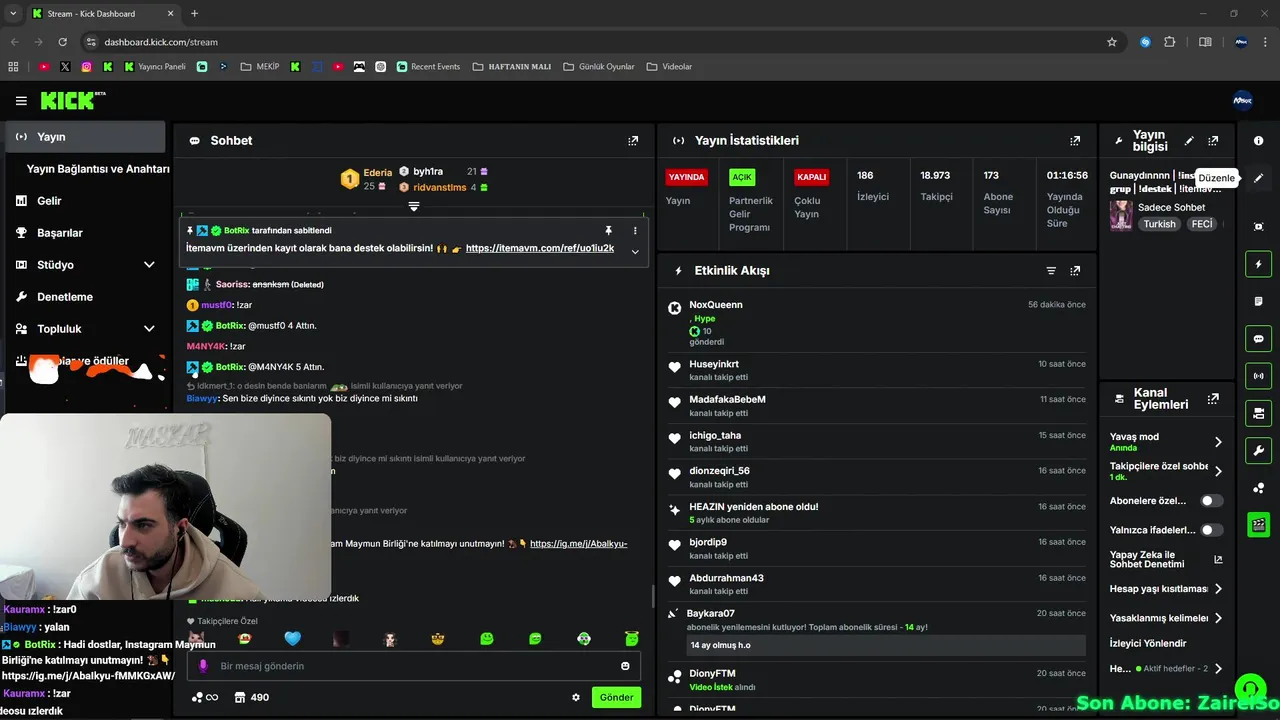This screenshot has width=1280, height=720.
Task: Bookmark this page with the star icon
Action: pos(1112,42)
